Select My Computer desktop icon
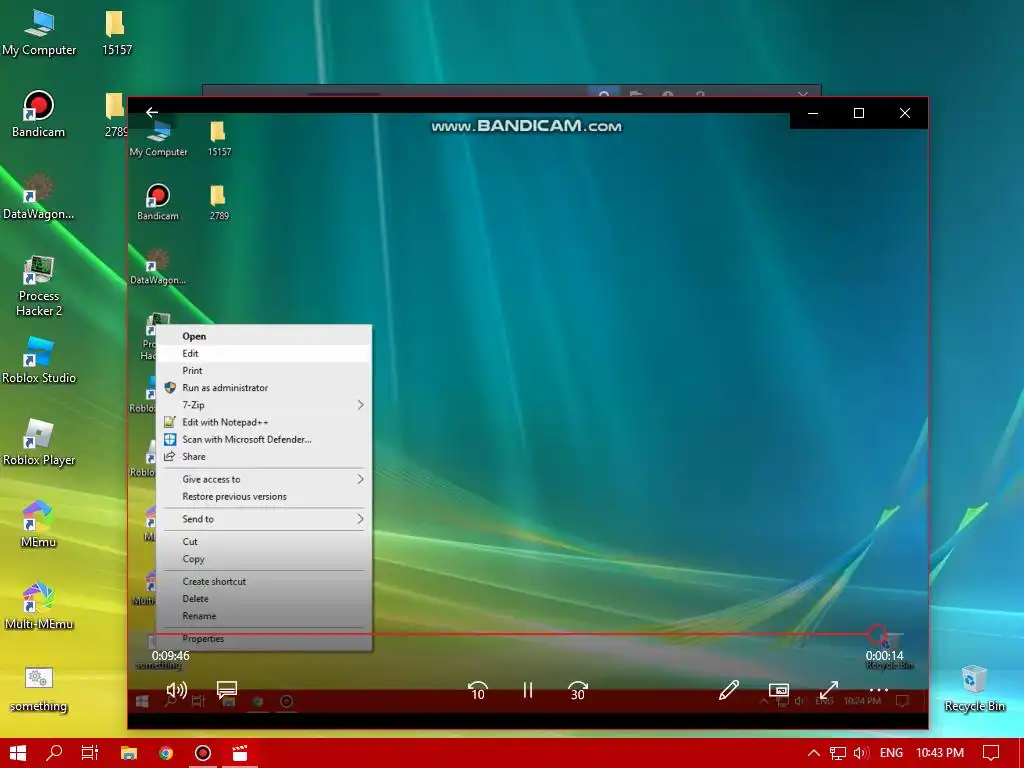Screen dimensions: 1024x768 click(x=39, y=32)
